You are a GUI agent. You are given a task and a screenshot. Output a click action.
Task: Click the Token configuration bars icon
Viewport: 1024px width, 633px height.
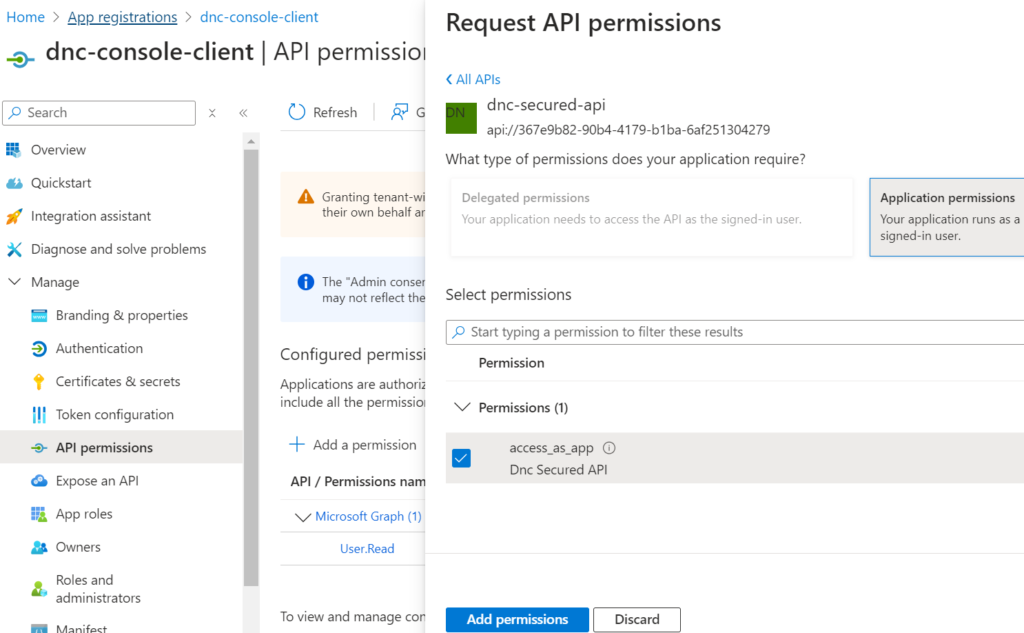point(39,415)
